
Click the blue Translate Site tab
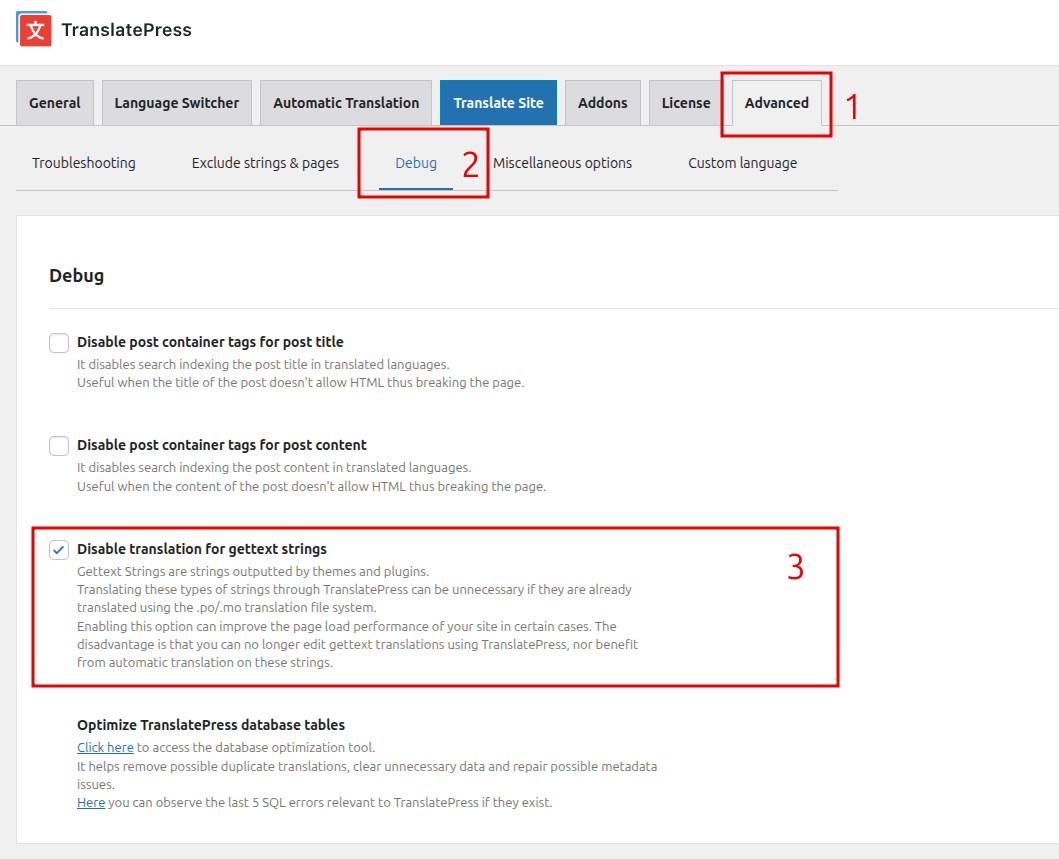(498, 103)
